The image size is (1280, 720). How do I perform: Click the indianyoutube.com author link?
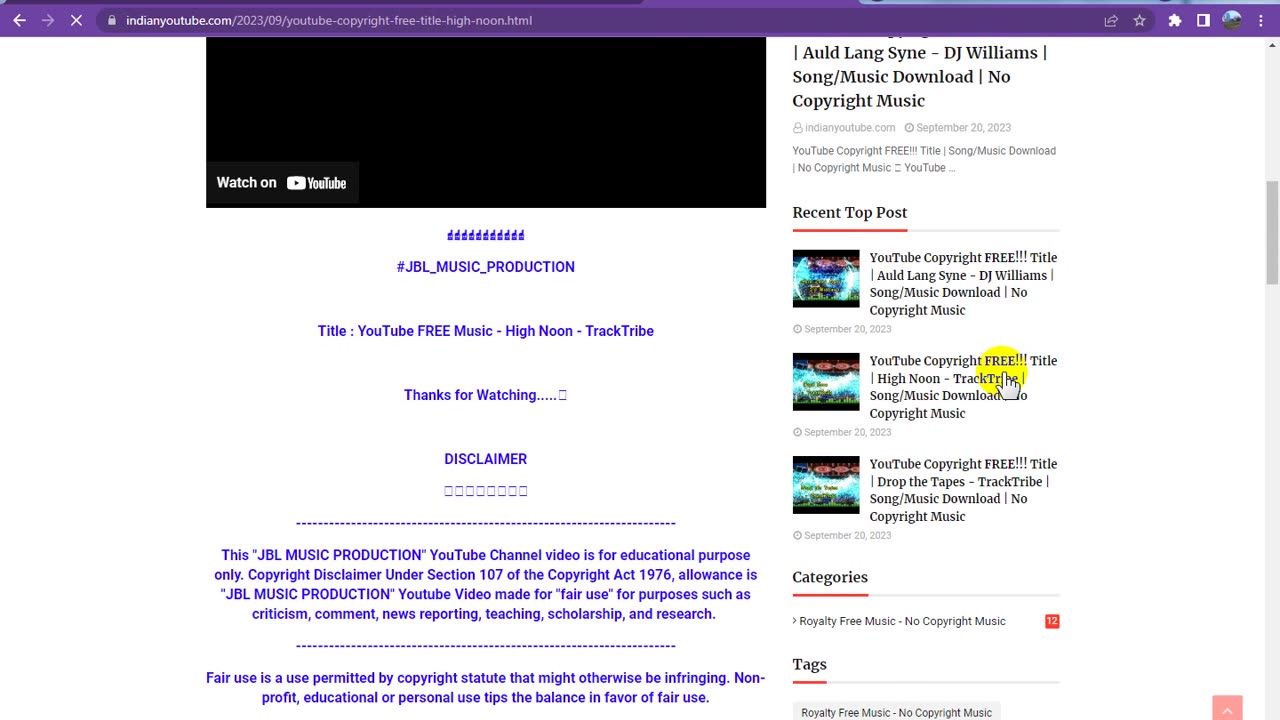coord(850,128)
